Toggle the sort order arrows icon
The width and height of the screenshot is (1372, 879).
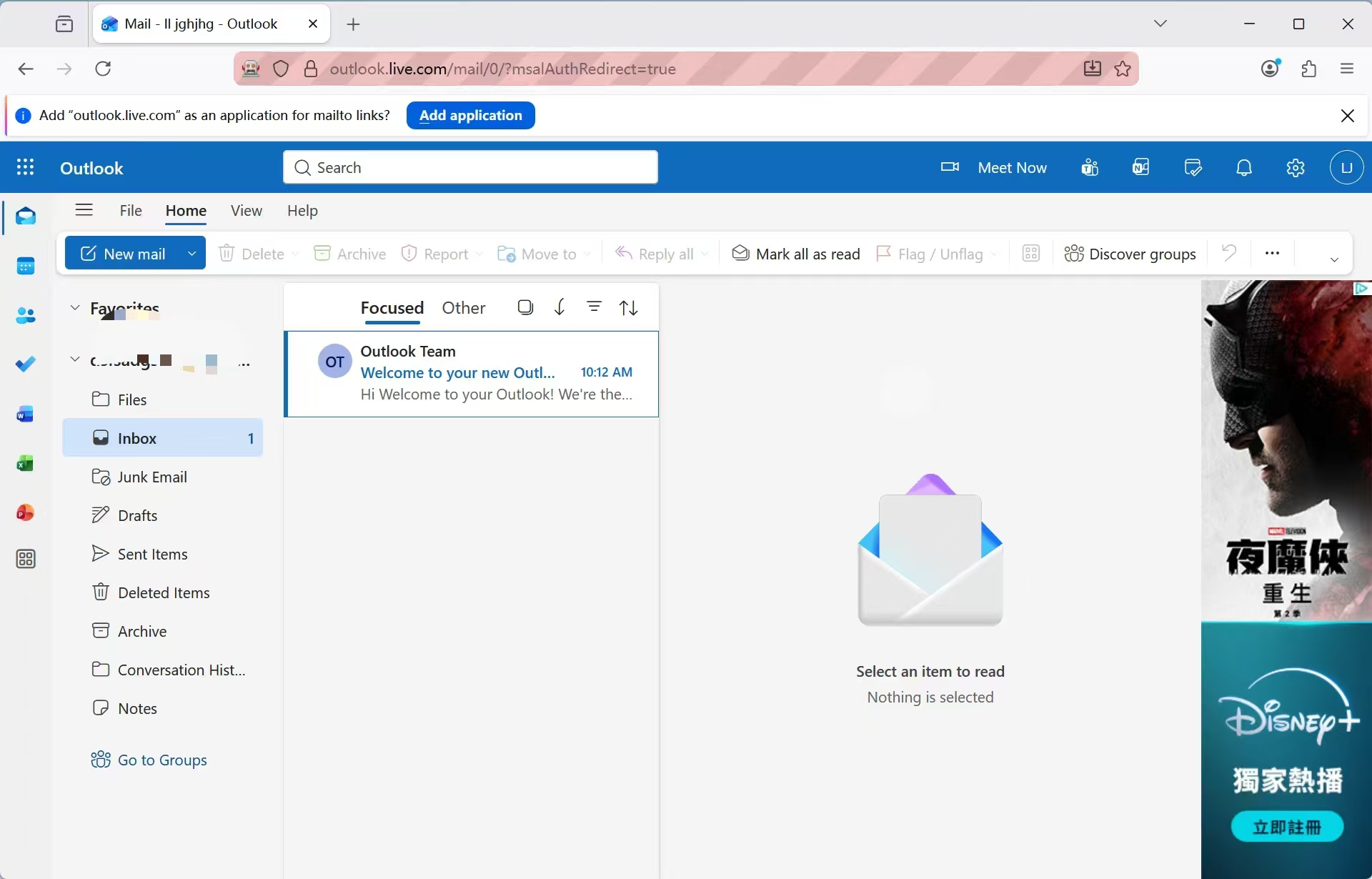629,307
